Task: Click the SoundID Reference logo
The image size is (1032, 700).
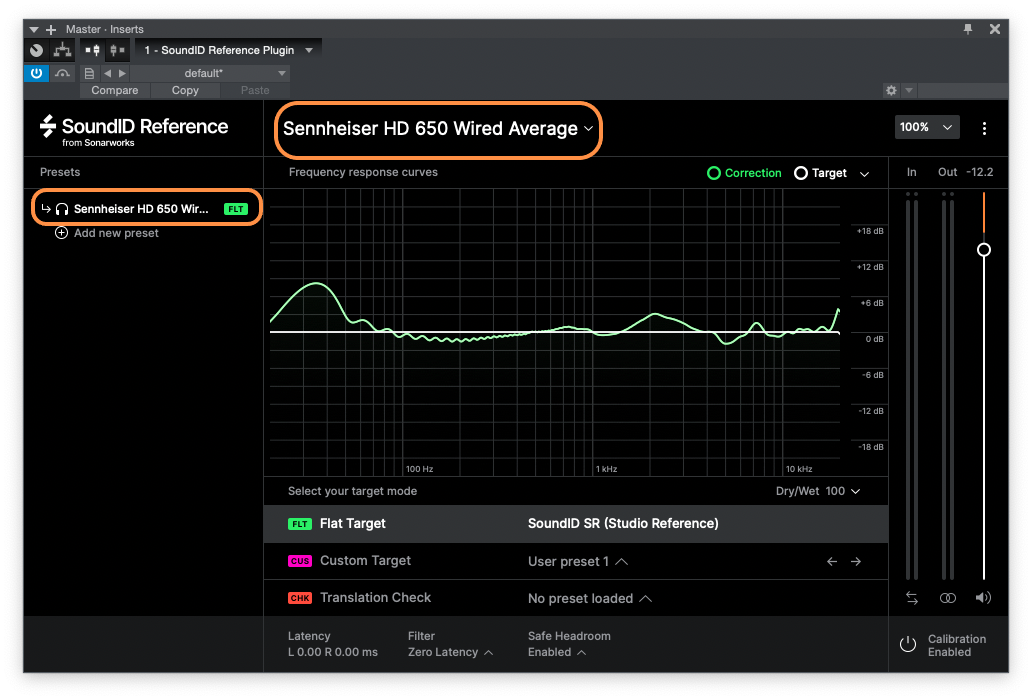Action: pos(134,130)
